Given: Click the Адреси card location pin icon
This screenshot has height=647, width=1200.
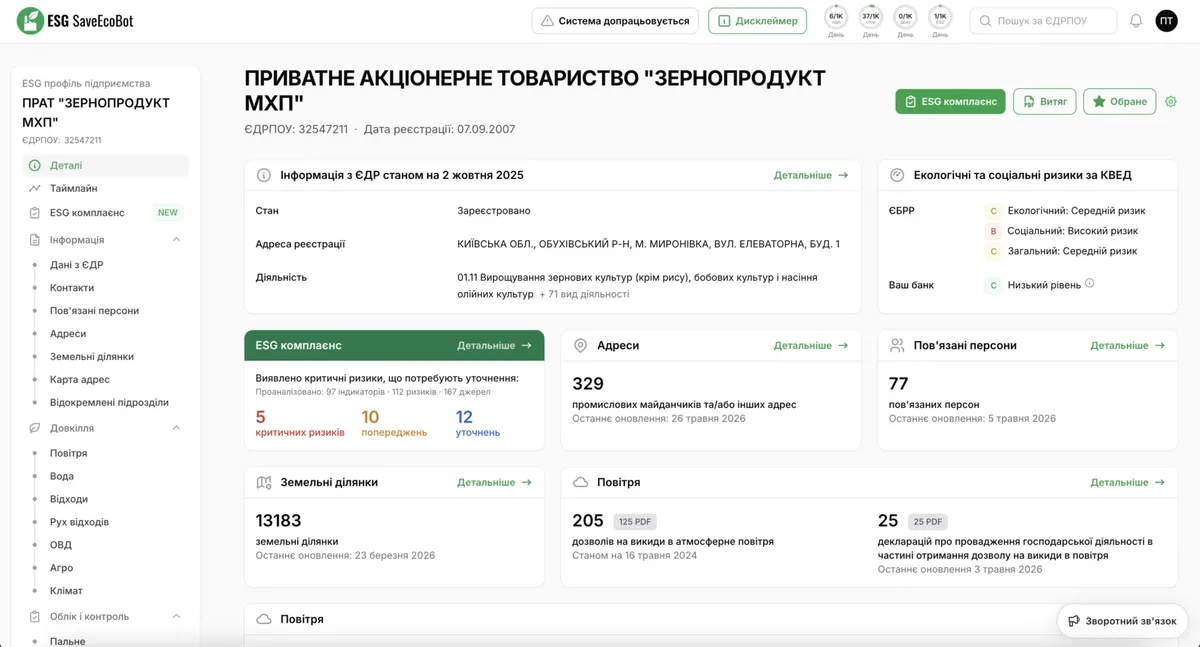Looking at the screenshot, I should 580,345.
